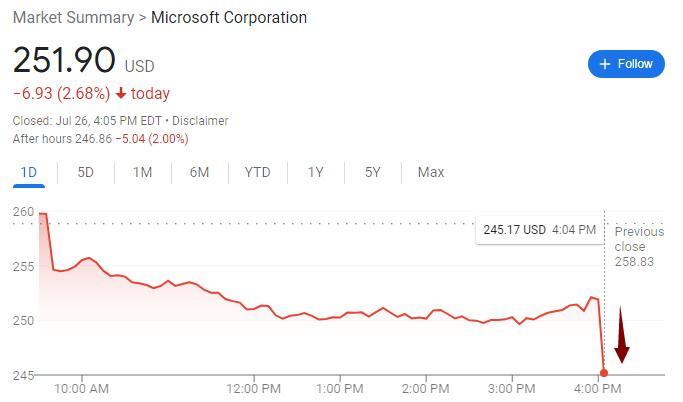Switch to the 1Y tab

[x=315, y=172]
